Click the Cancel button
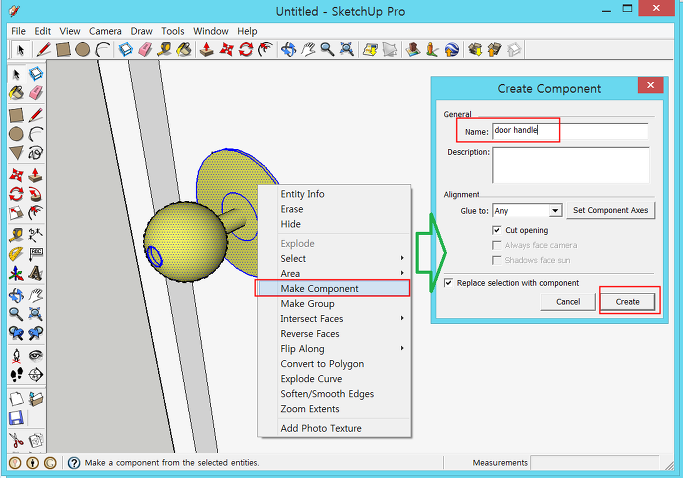Image resolution: width=683 pixels, height=478 pixels. pos(568,302)
